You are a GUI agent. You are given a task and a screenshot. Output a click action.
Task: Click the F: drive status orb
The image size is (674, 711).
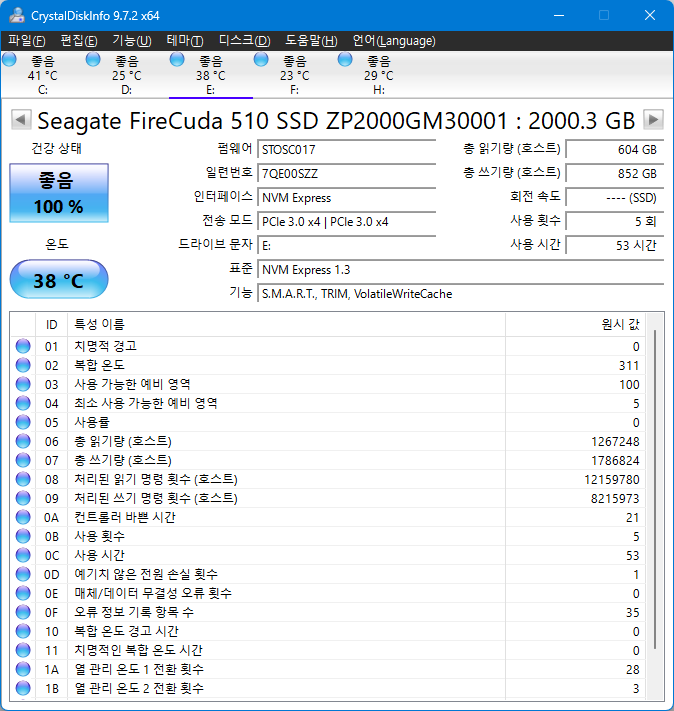click(261, 59)
